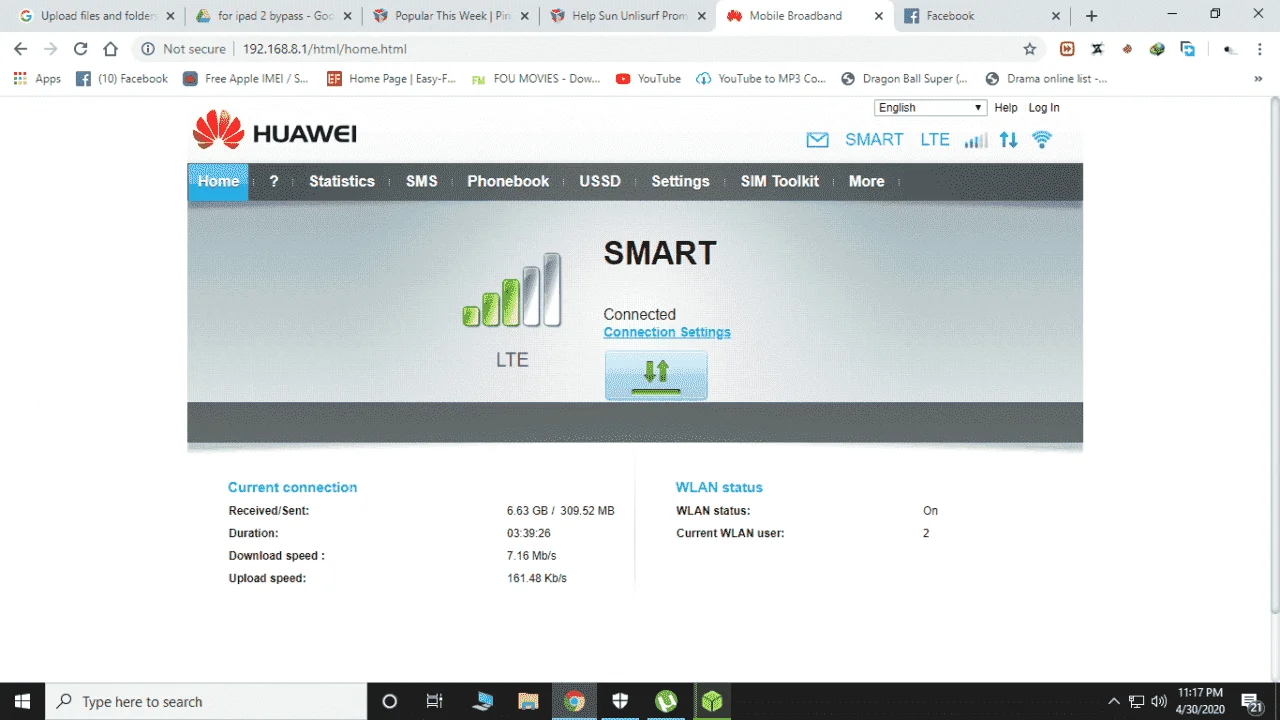Click the Huawei logo

pos(274,131)
